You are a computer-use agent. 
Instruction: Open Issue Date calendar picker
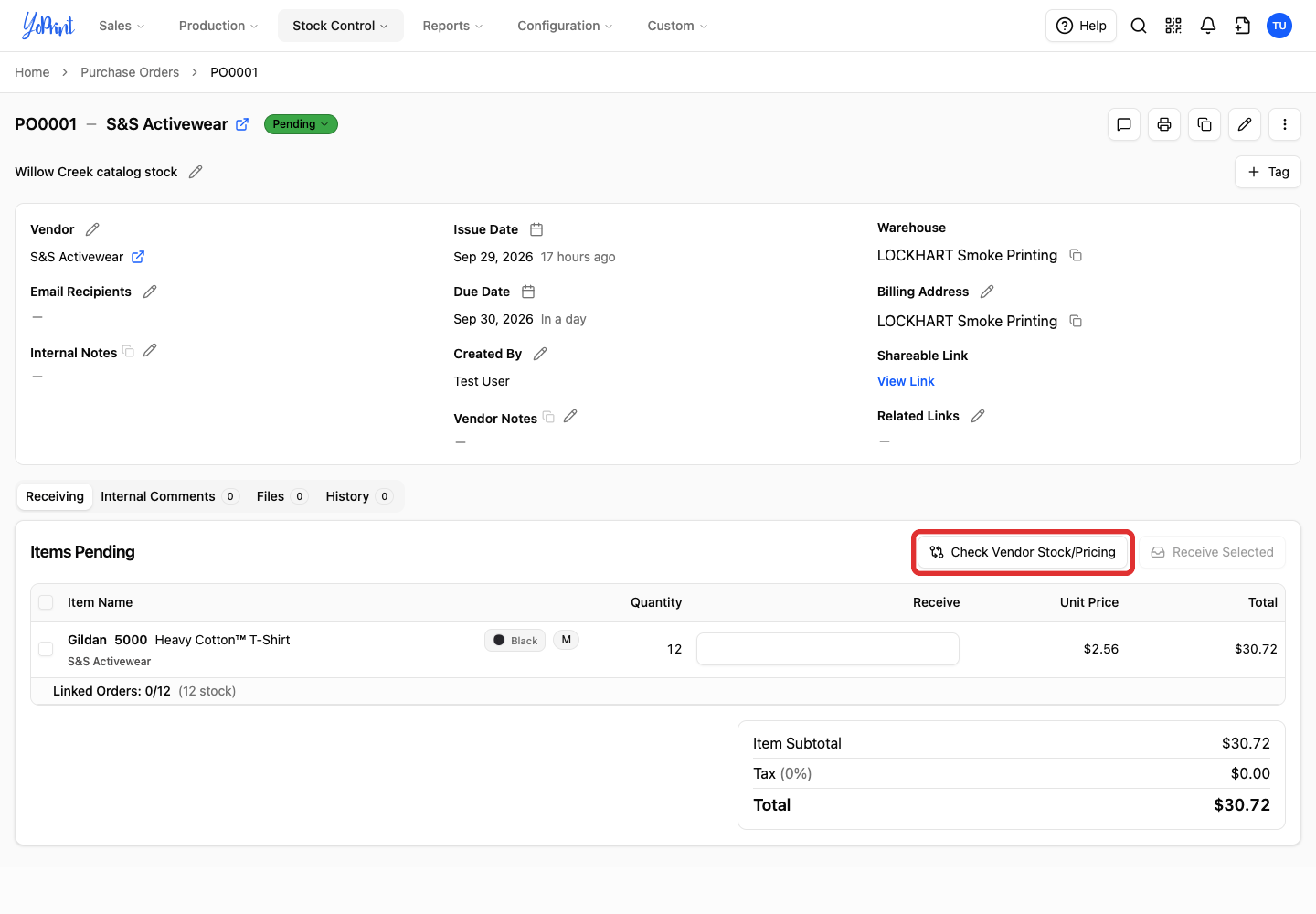[536, 229]
